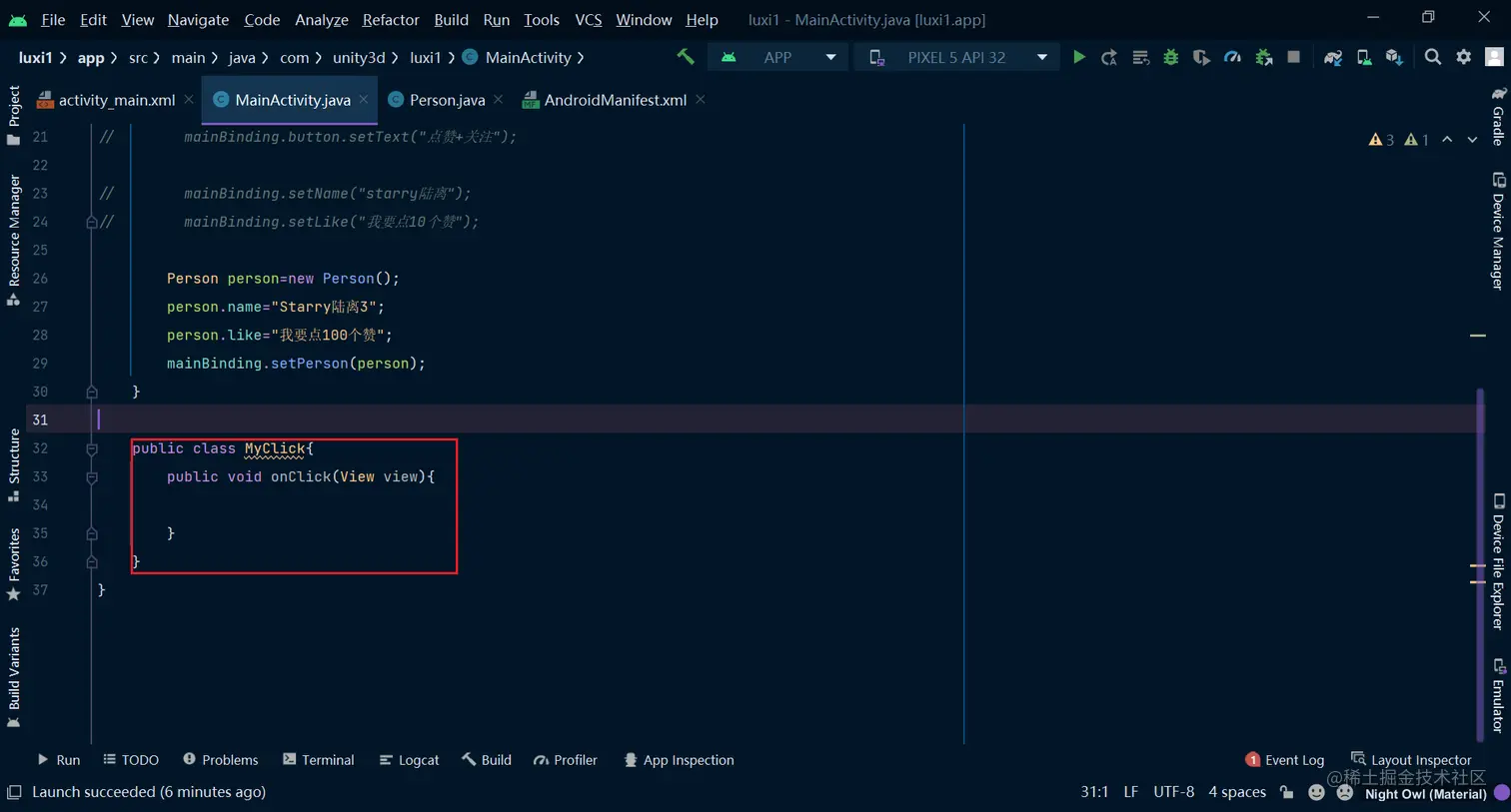1511x812 pixels.
Task: Go to previous highlighted error up arrow
Action: tap(1447, 140)
